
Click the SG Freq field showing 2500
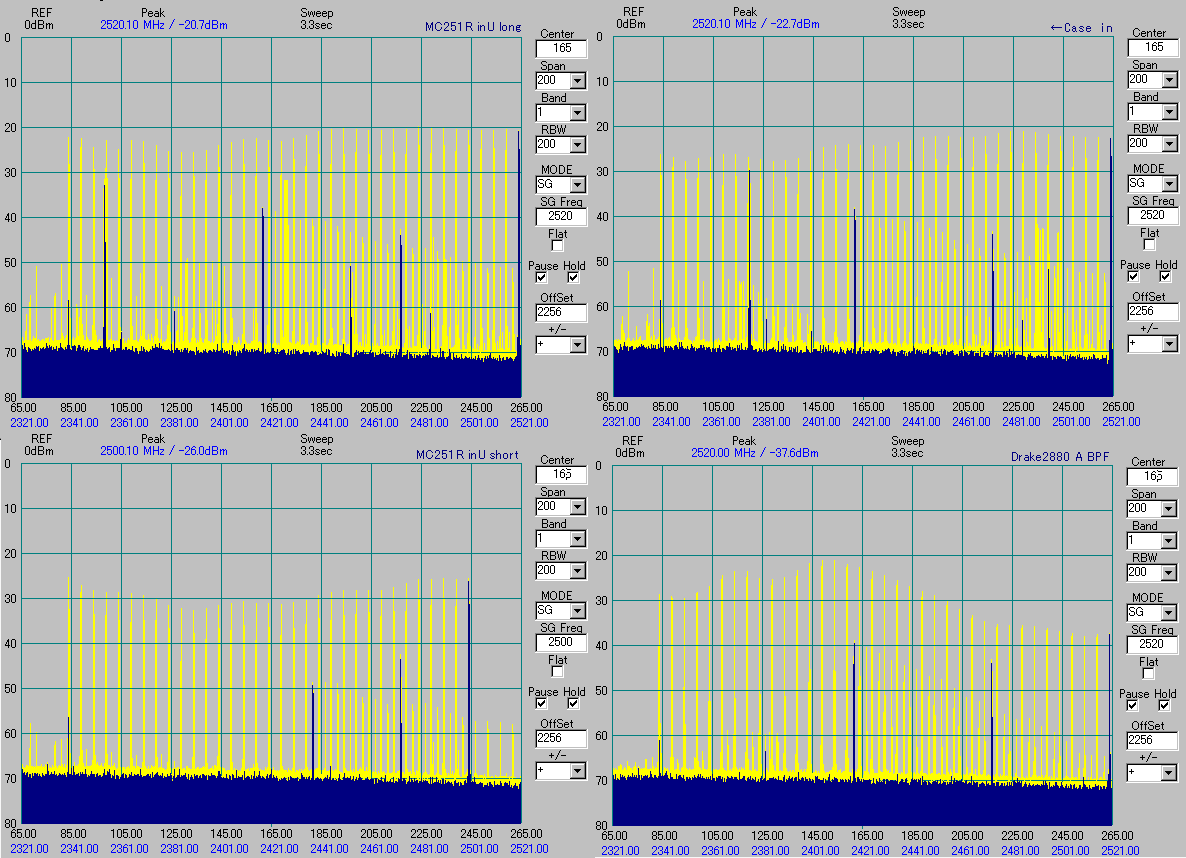tap(560, 642)
